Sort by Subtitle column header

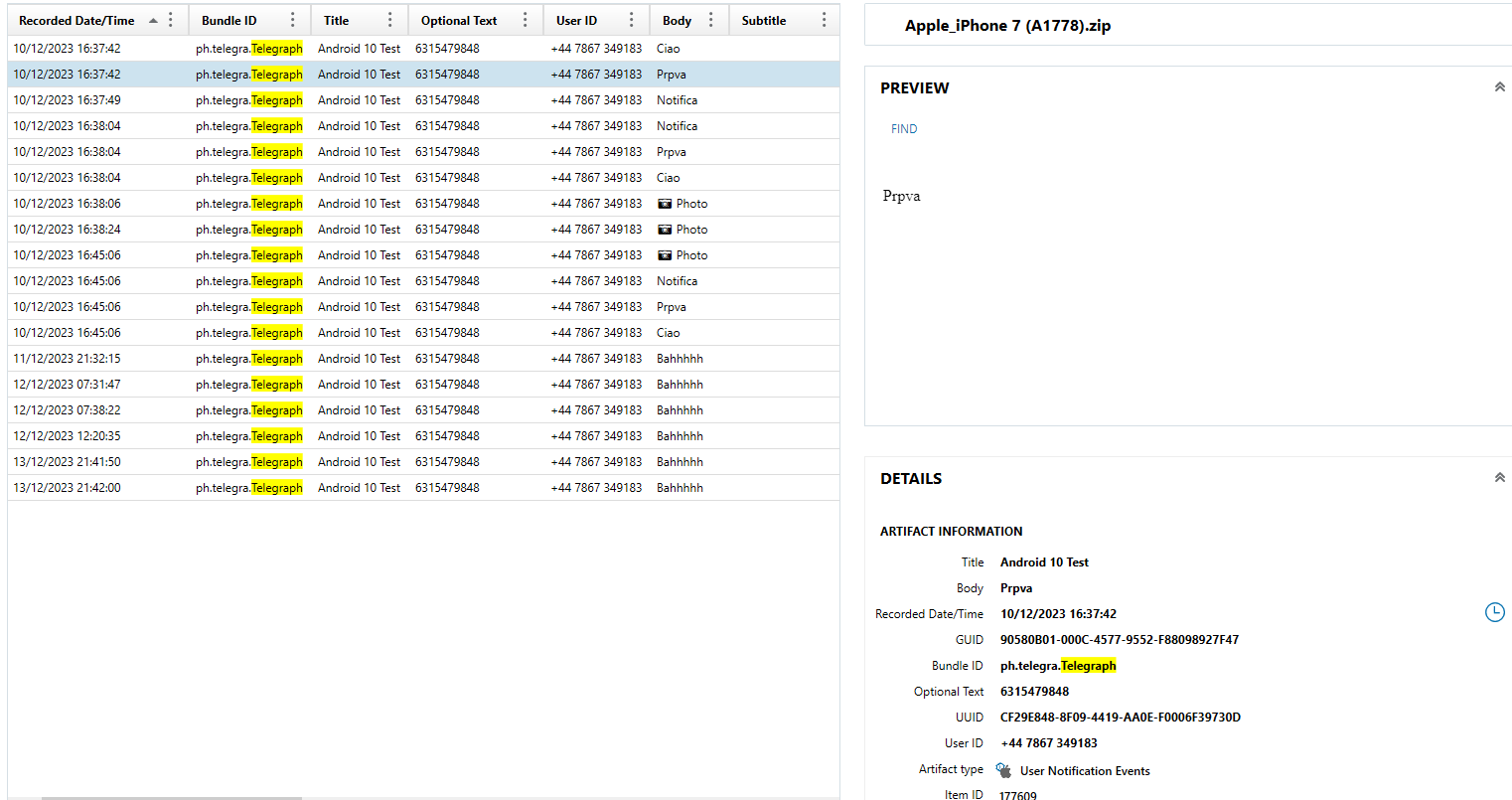(763, 20)
